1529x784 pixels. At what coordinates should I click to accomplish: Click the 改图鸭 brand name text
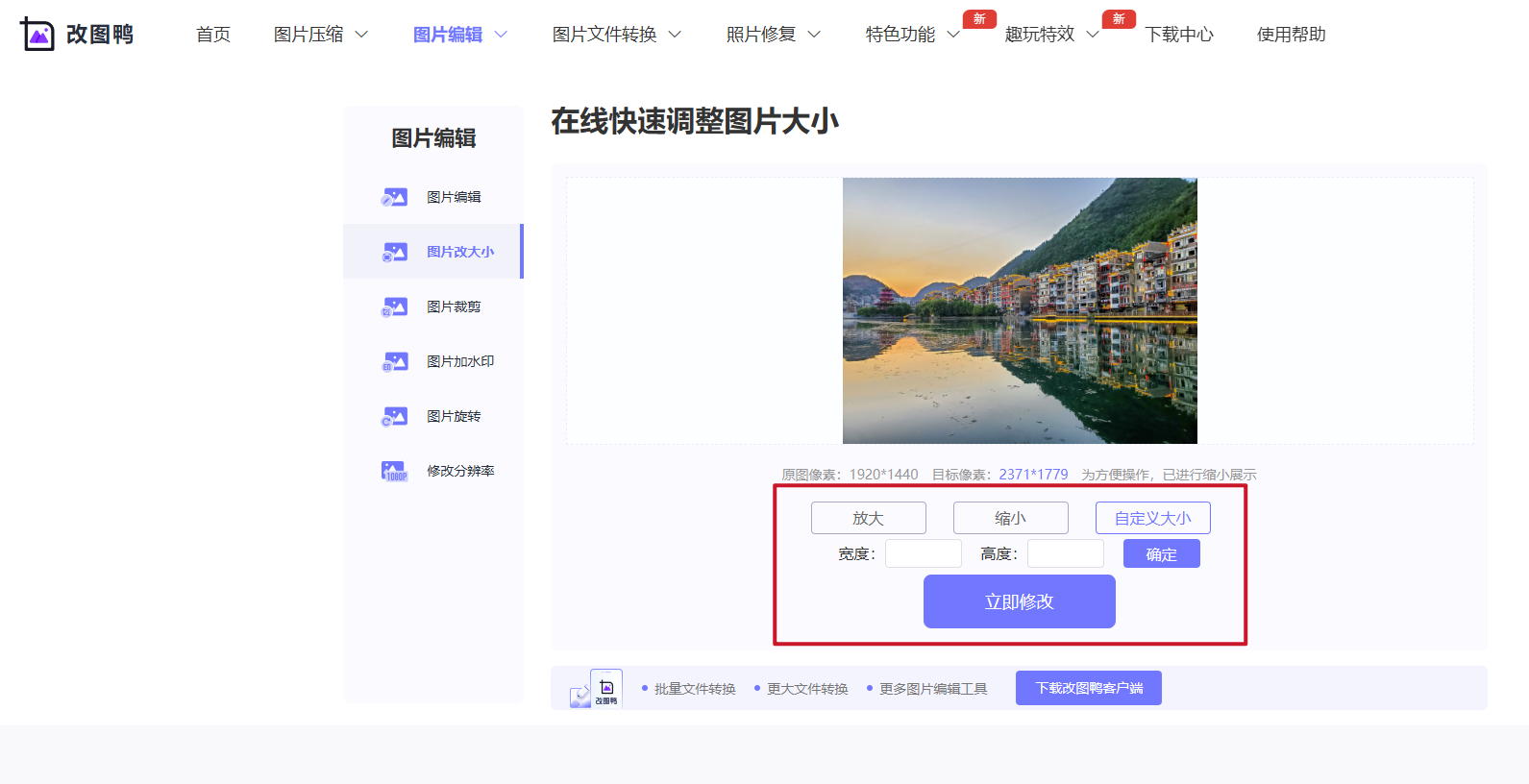click(x=100, y=35)
